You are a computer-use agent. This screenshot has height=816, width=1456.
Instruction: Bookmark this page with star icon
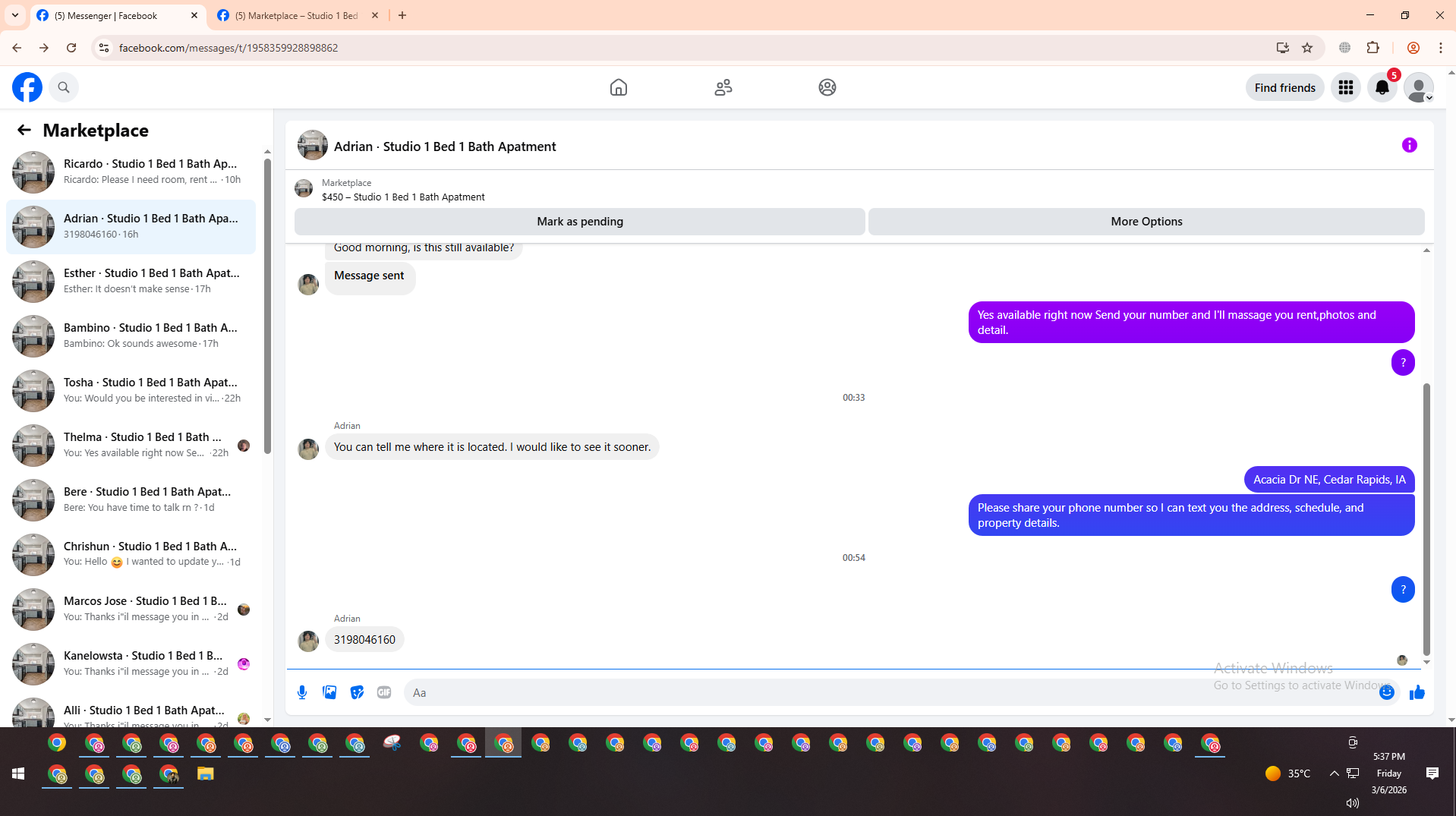[1307, 48]
